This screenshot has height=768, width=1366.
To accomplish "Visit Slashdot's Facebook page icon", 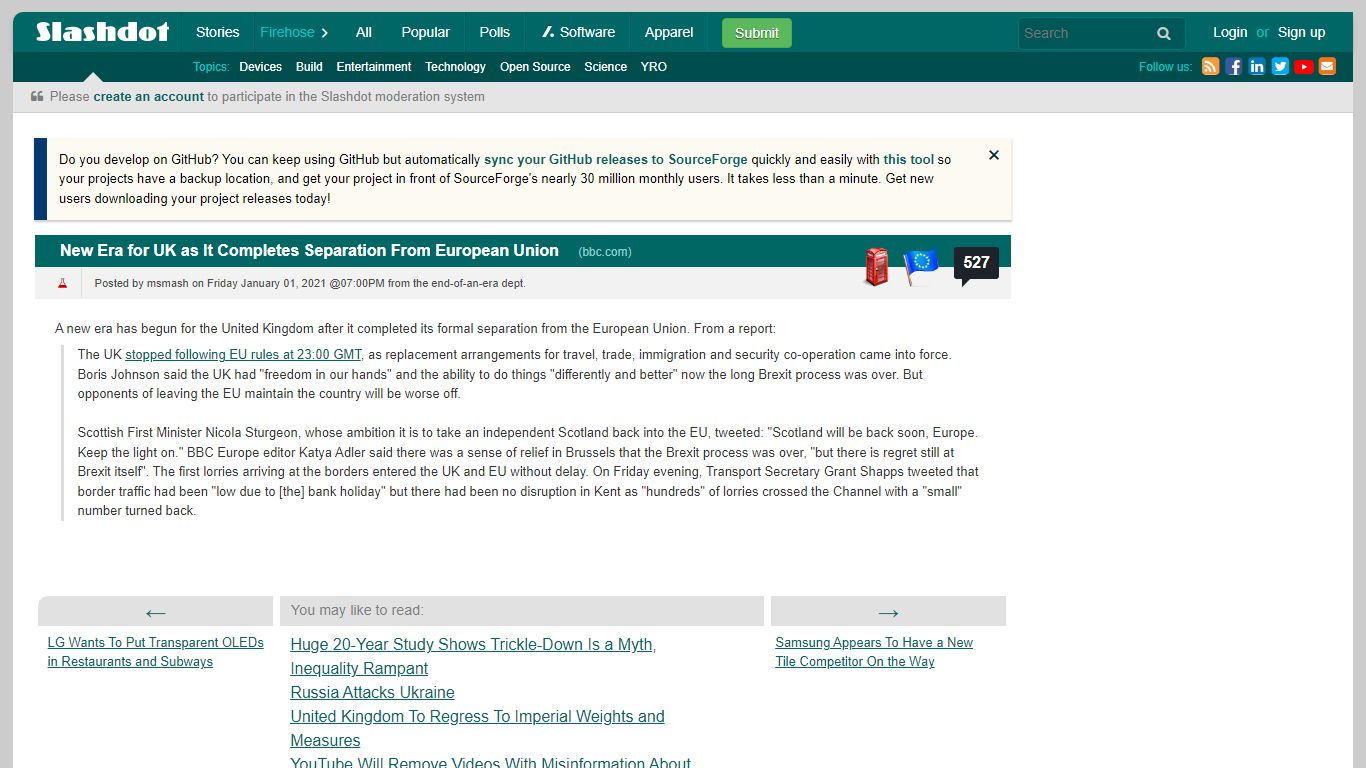I will pyautogui.click(x=1234, y=67).
